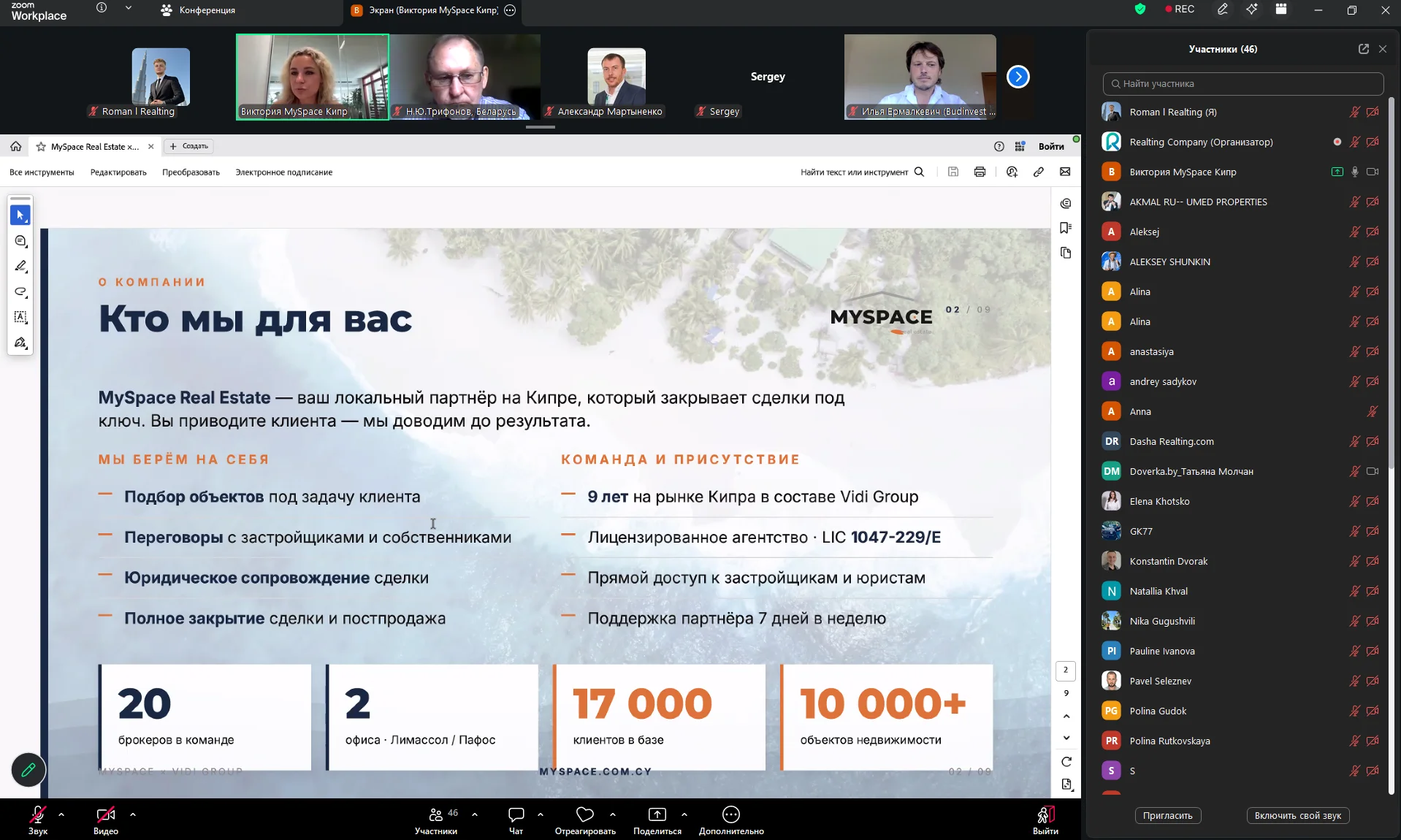Image resolution: width=1401 pixels, height=840 pixels.
Task: Open the Преобразовать menu
Action: pos(191,172)
